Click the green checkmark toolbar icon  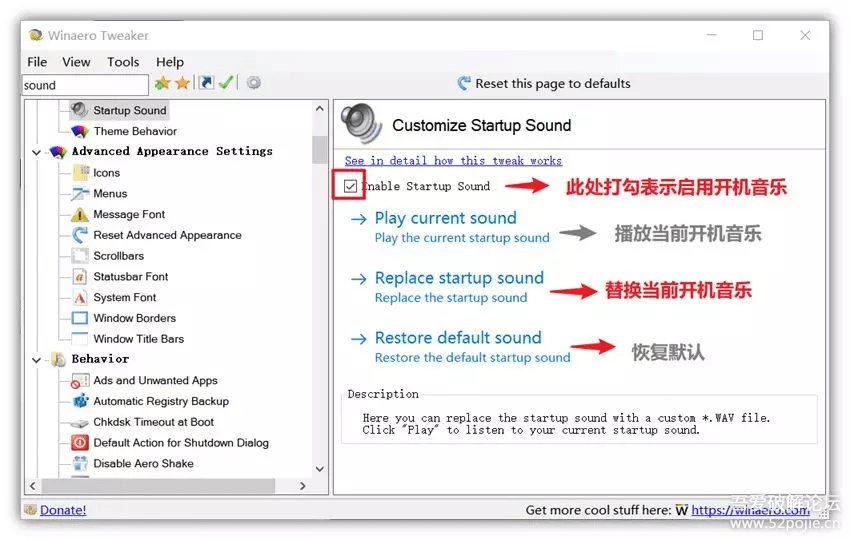[227, 84]
